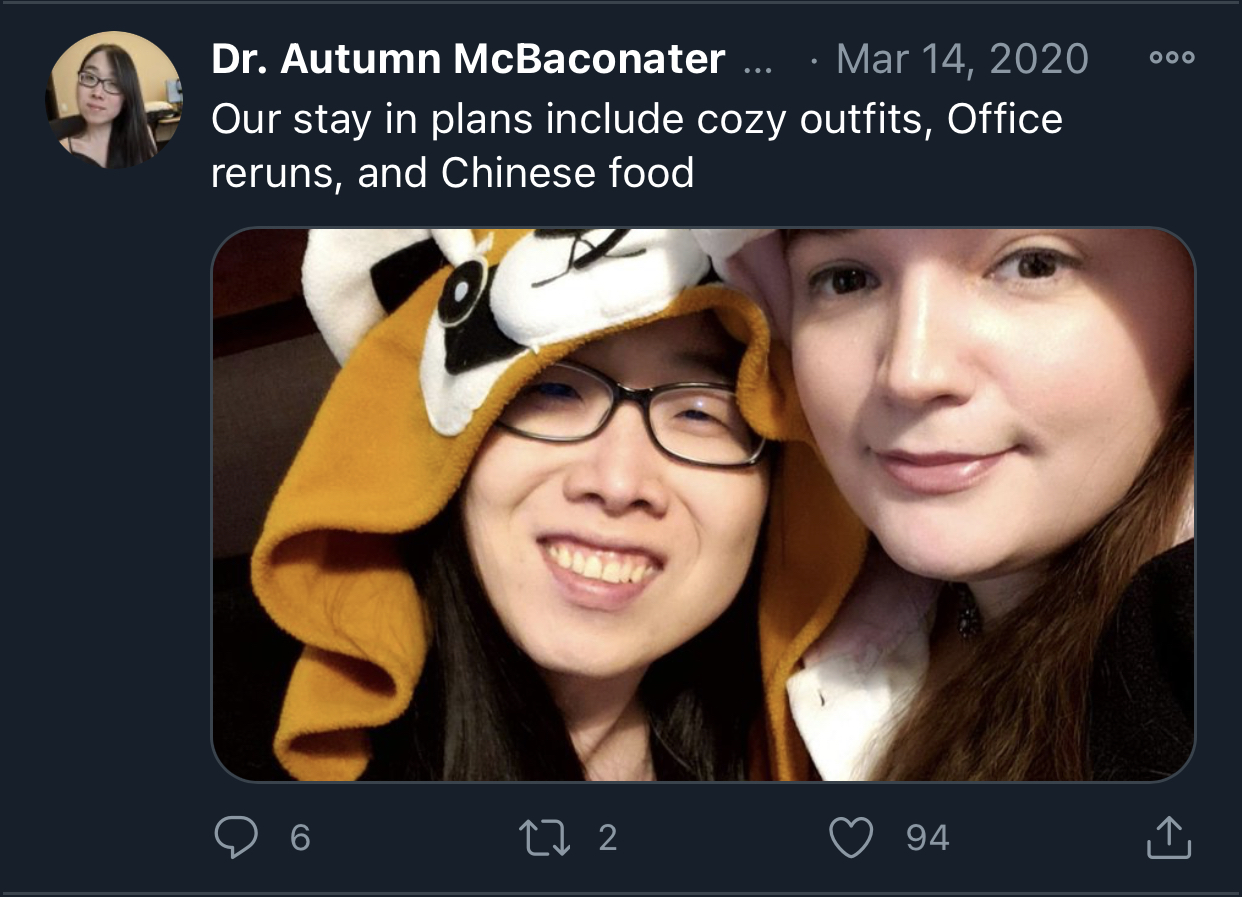The width and height of the screenshot is (1242, 897).
Task: Click the reply count 6
Action: 300,837
